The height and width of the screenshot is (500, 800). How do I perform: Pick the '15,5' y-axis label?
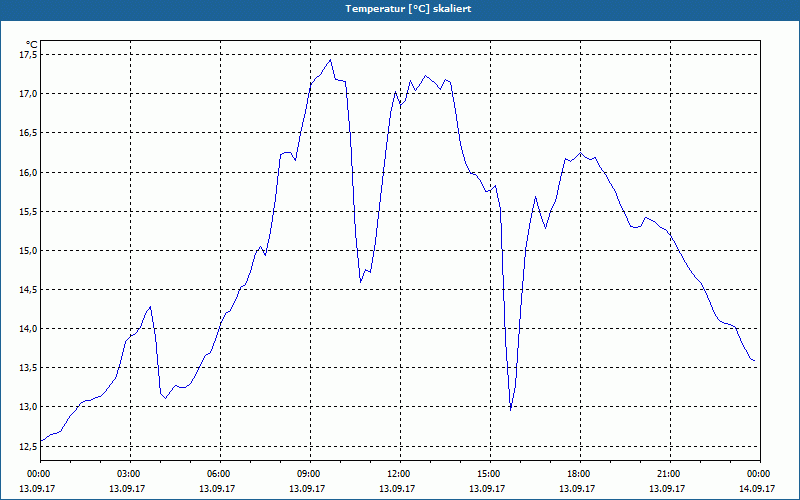tap(28, 211)
